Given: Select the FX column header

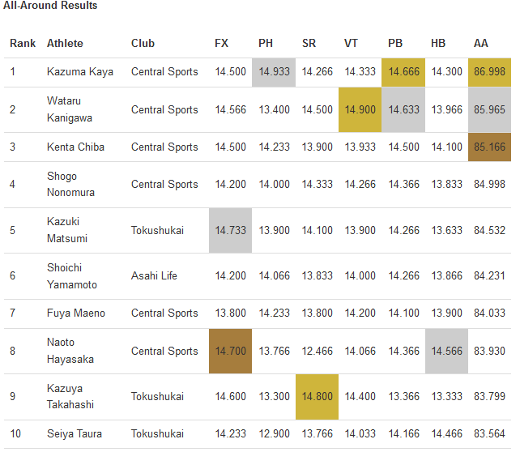Looking at the screenshot, I should [x=221, y=43].
